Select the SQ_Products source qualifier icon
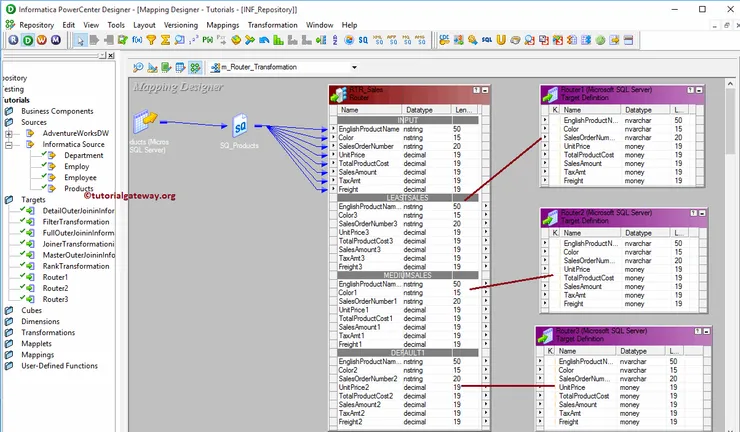The image size is (740, 432). (x=240, y=126)
